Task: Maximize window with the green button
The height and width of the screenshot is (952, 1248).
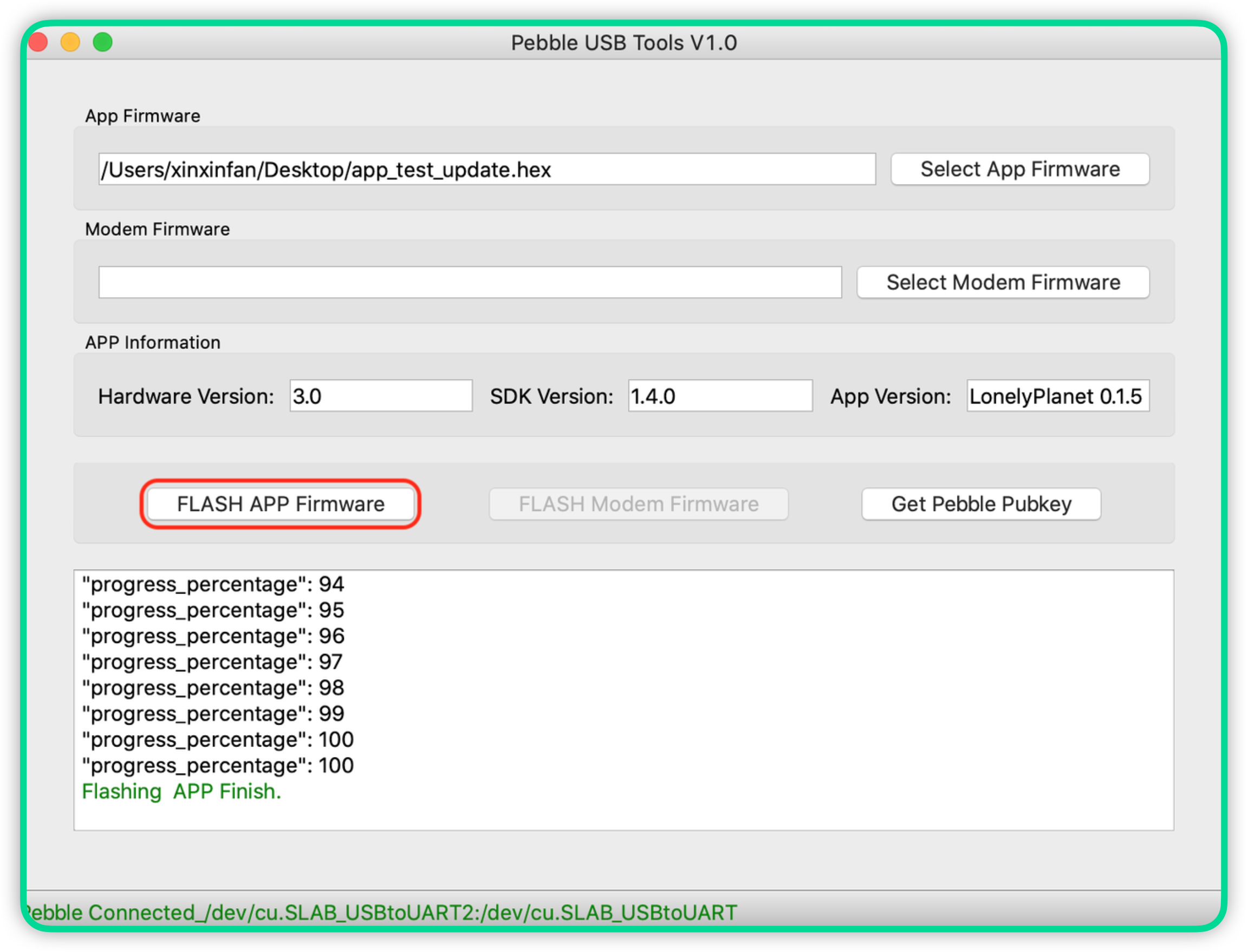Action: (x=102, y=42)
